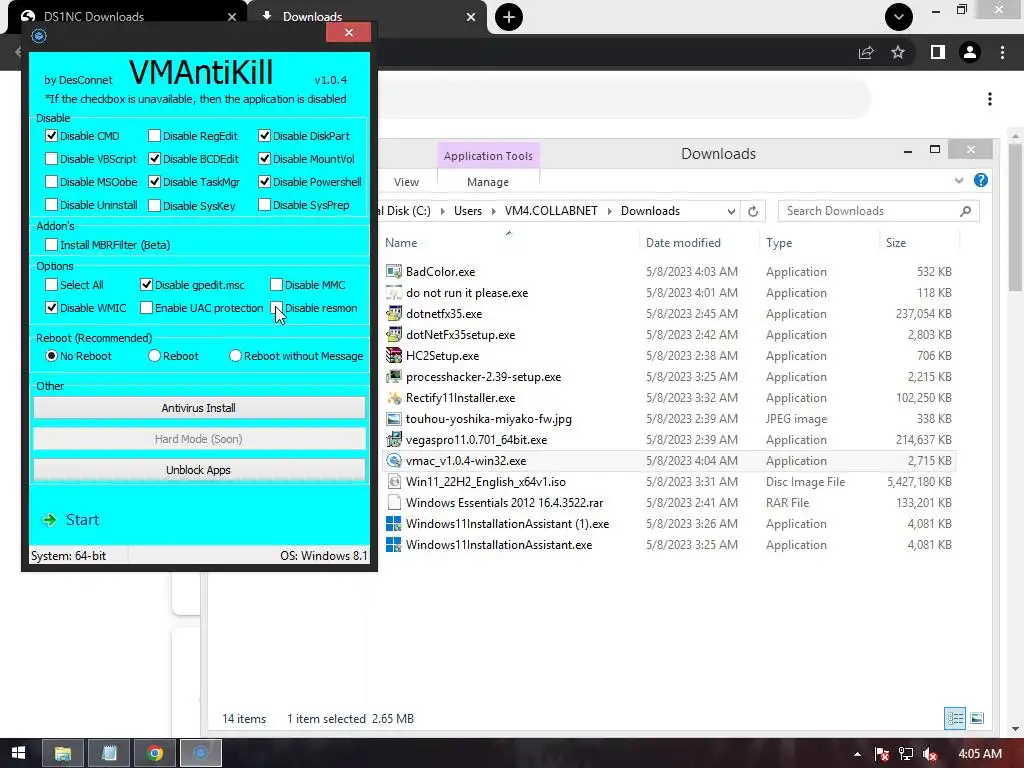Bookmark page with Chrome star icon

[898, 52]
